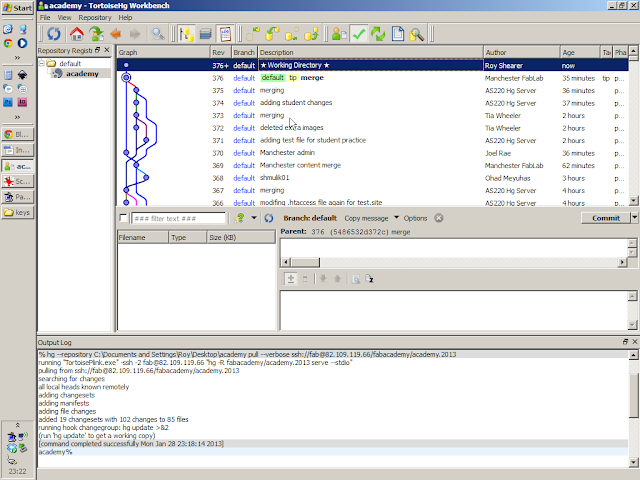Click the orange Back arrow

116,34
